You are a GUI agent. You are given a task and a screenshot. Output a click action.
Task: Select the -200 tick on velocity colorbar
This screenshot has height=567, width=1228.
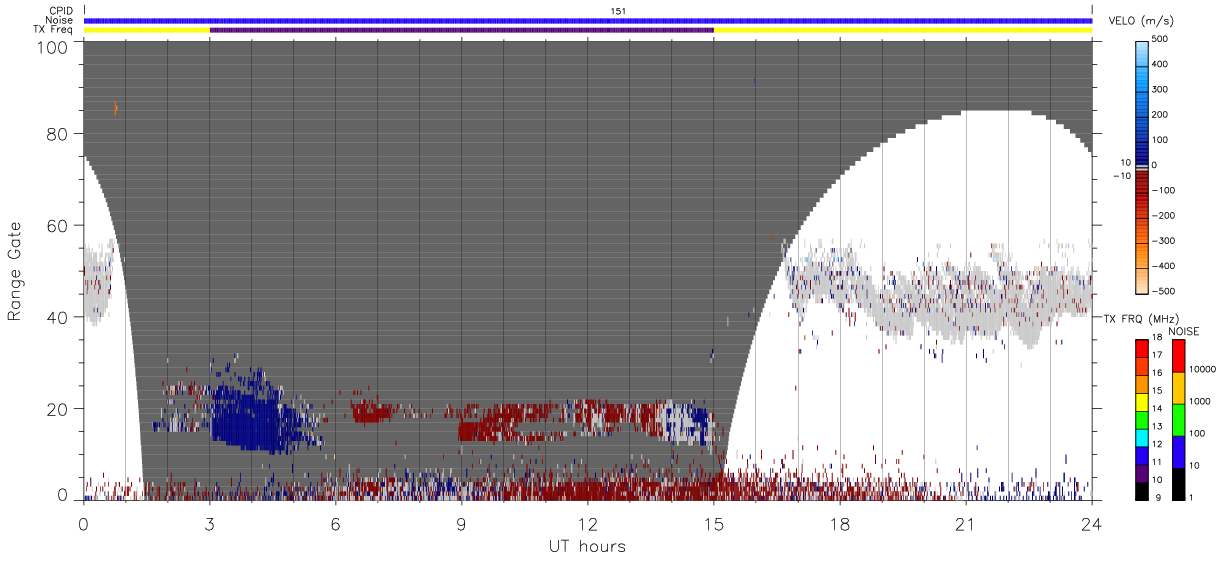click(x=1163, y=215)
